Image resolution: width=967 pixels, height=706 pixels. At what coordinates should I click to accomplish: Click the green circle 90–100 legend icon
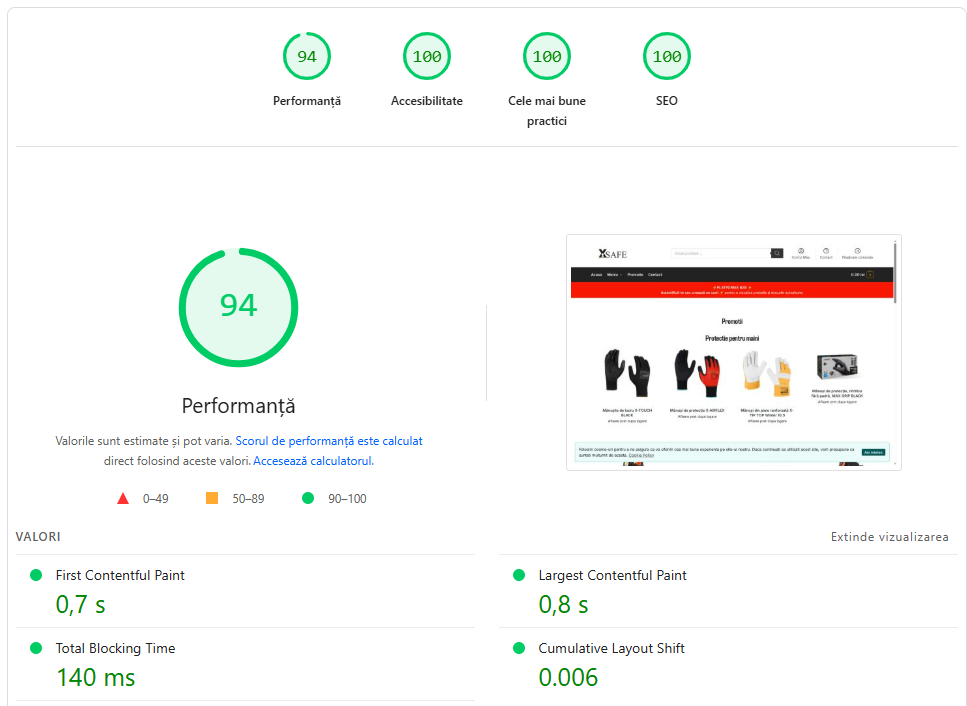(308, 498)
